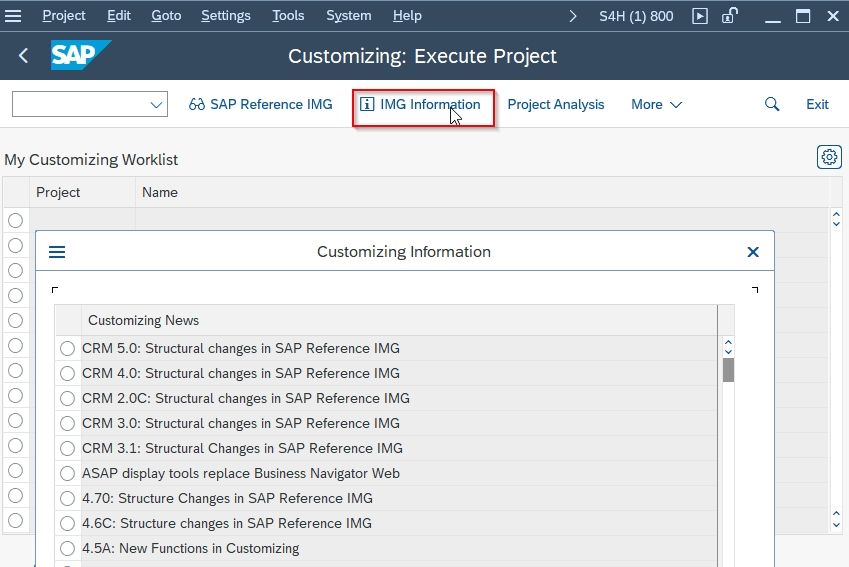Click 'CRM 2.0C: Structural changes in SAP Reference IMG'

pyautogui.click(x=246, y=398)
